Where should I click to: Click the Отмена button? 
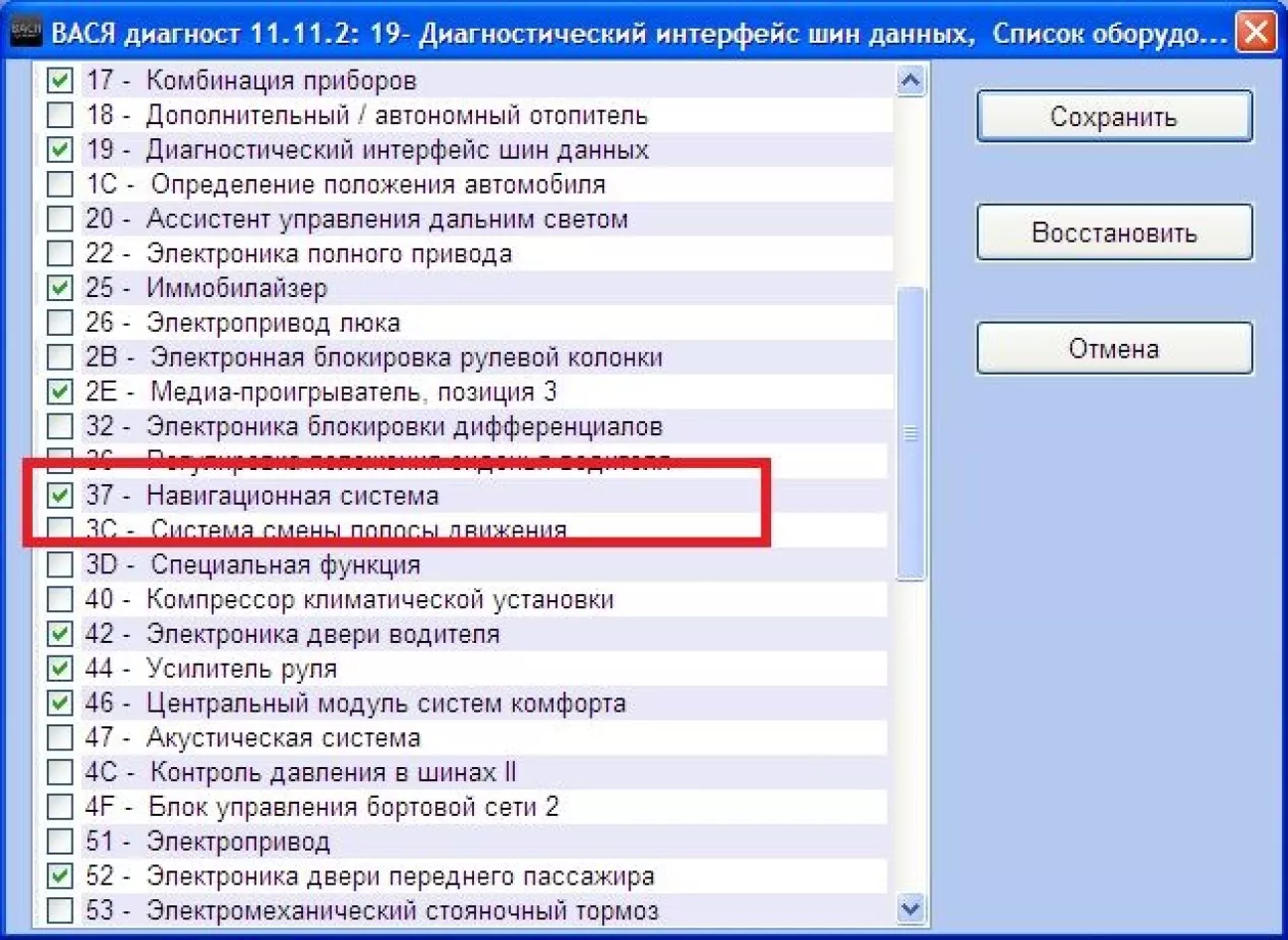[1113, 349]
